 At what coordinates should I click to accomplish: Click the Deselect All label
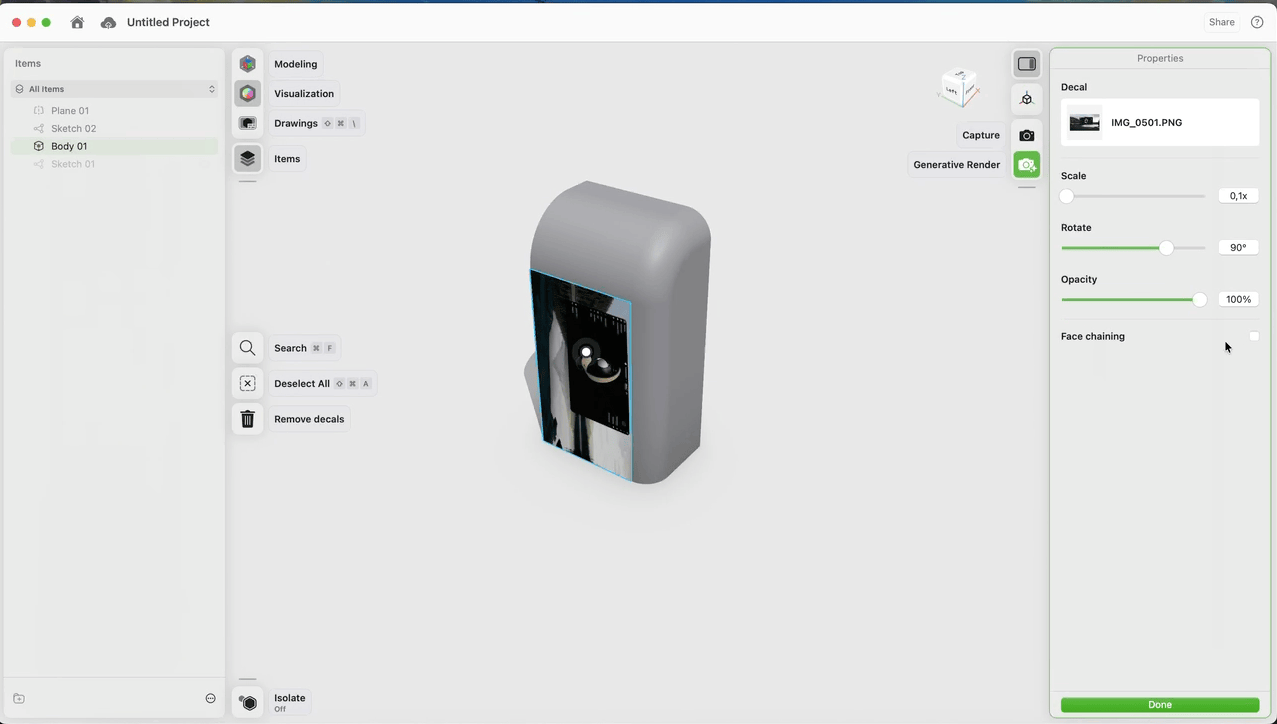click(x=302, y=384)
